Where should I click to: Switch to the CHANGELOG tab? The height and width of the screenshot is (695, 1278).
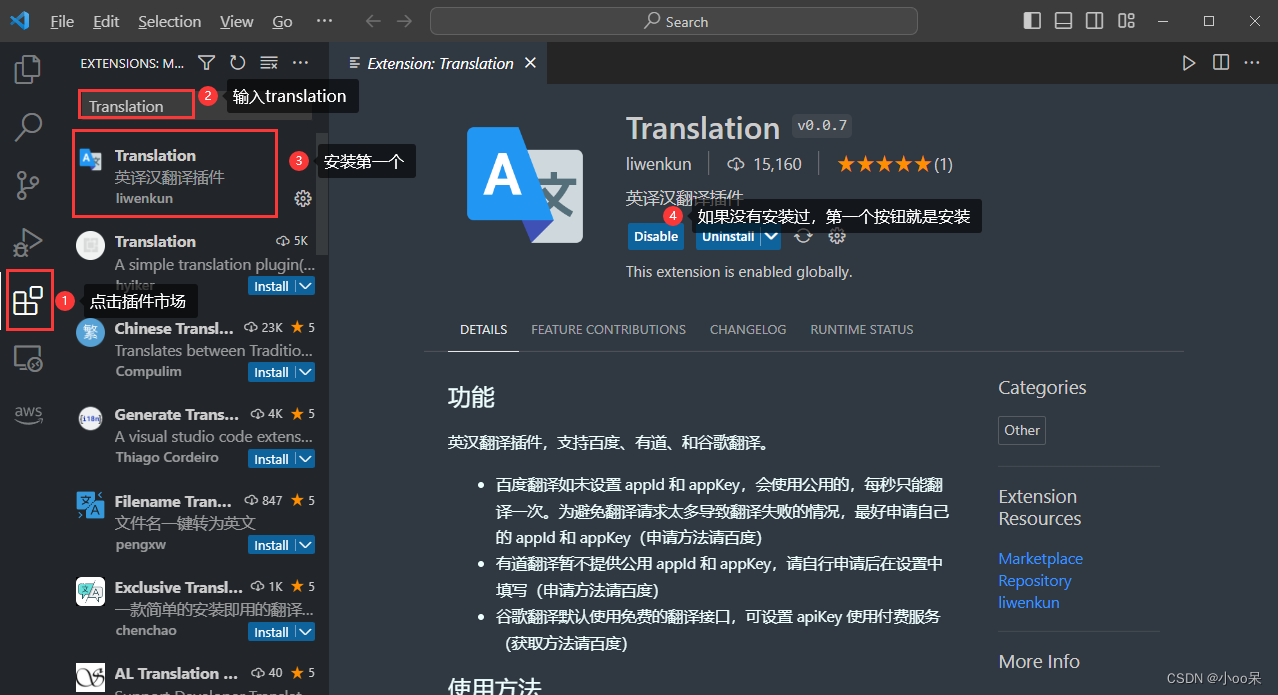[748, 329]
